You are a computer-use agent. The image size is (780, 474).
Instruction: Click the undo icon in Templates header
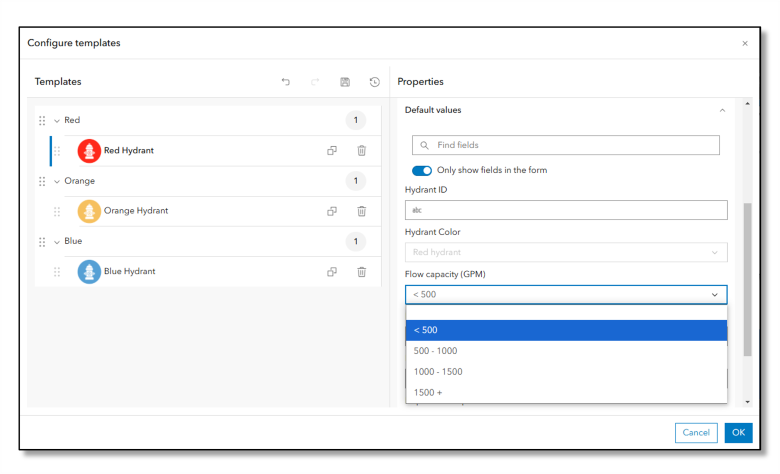coord(286,82)
